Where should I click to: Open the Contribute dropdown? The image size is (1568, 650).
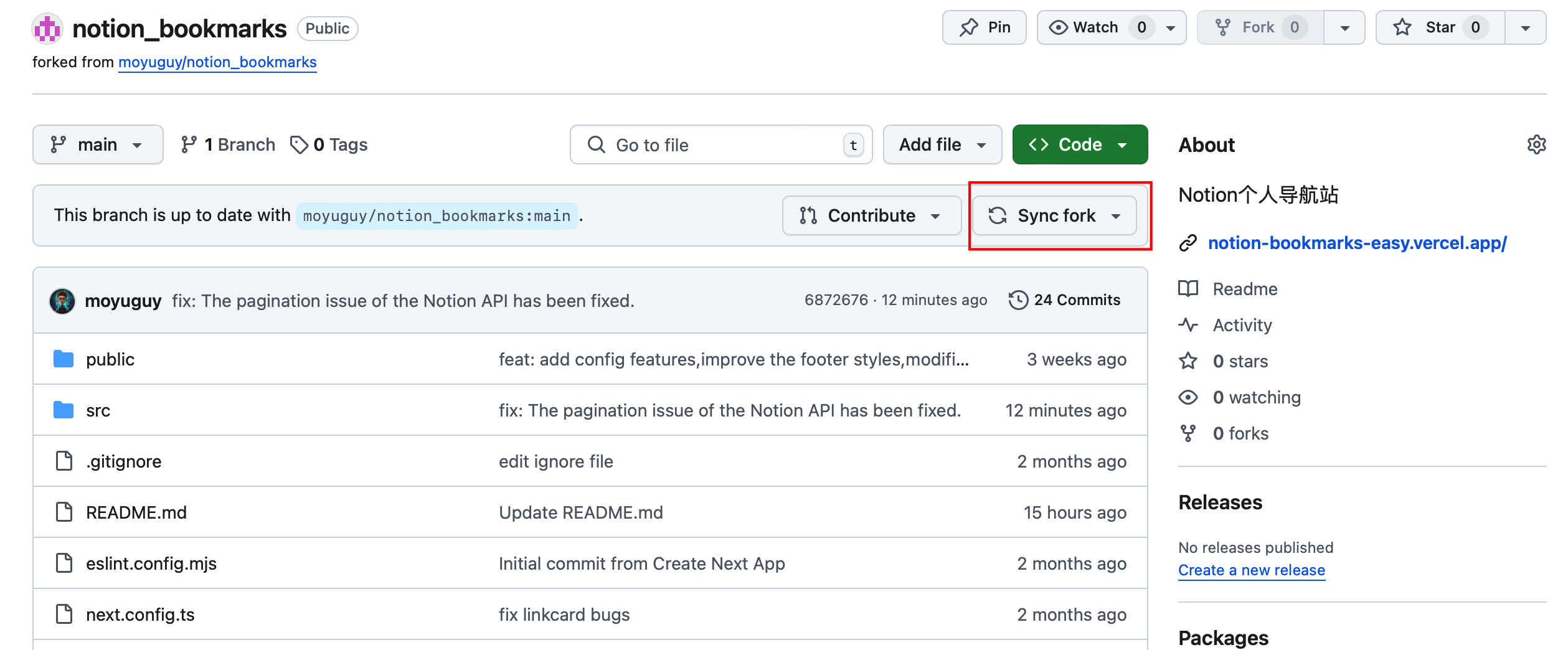pyautogui.click(x=871, y=215)
